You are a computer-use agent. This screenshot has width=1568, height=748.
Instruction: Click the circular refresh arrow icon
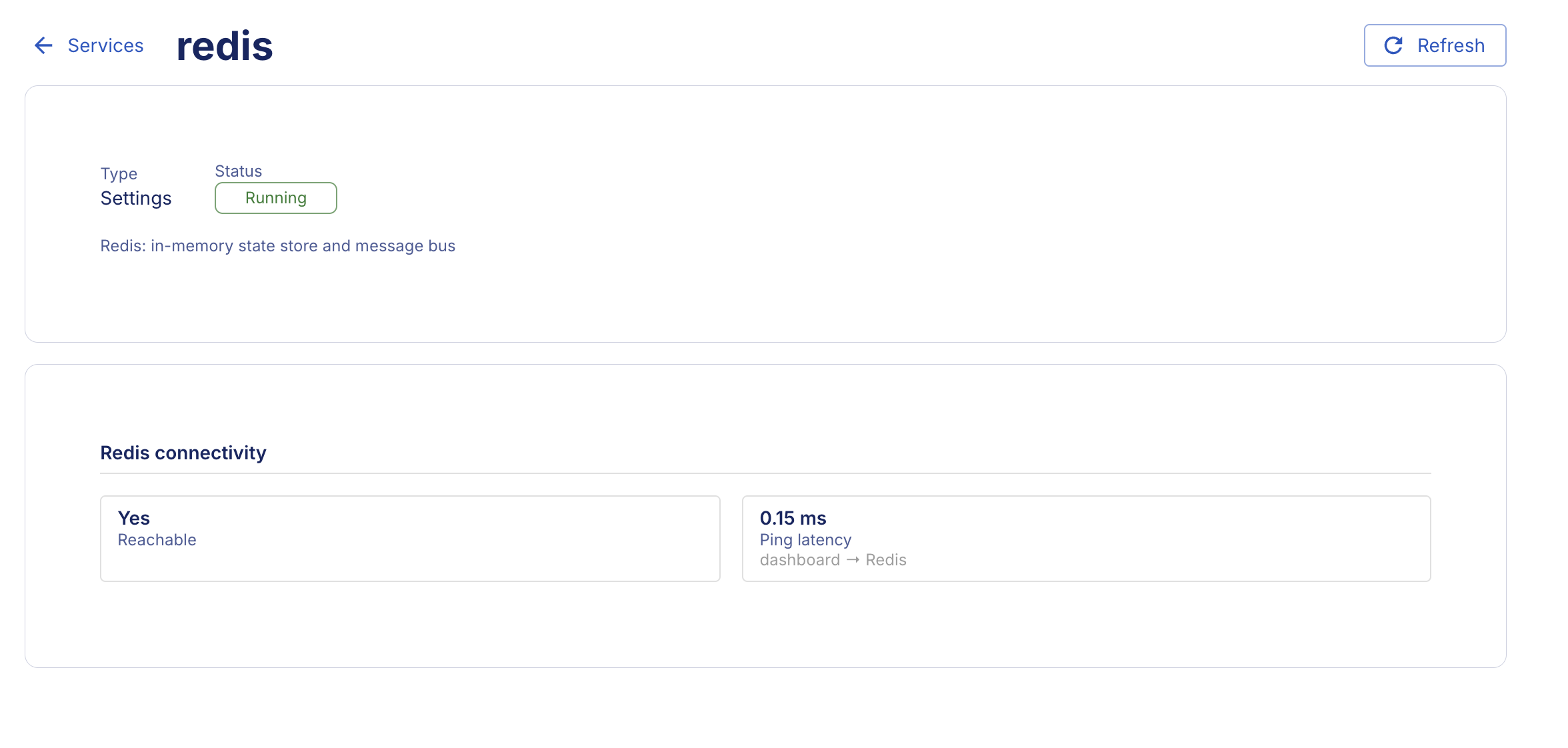(x=1393, y=45)
